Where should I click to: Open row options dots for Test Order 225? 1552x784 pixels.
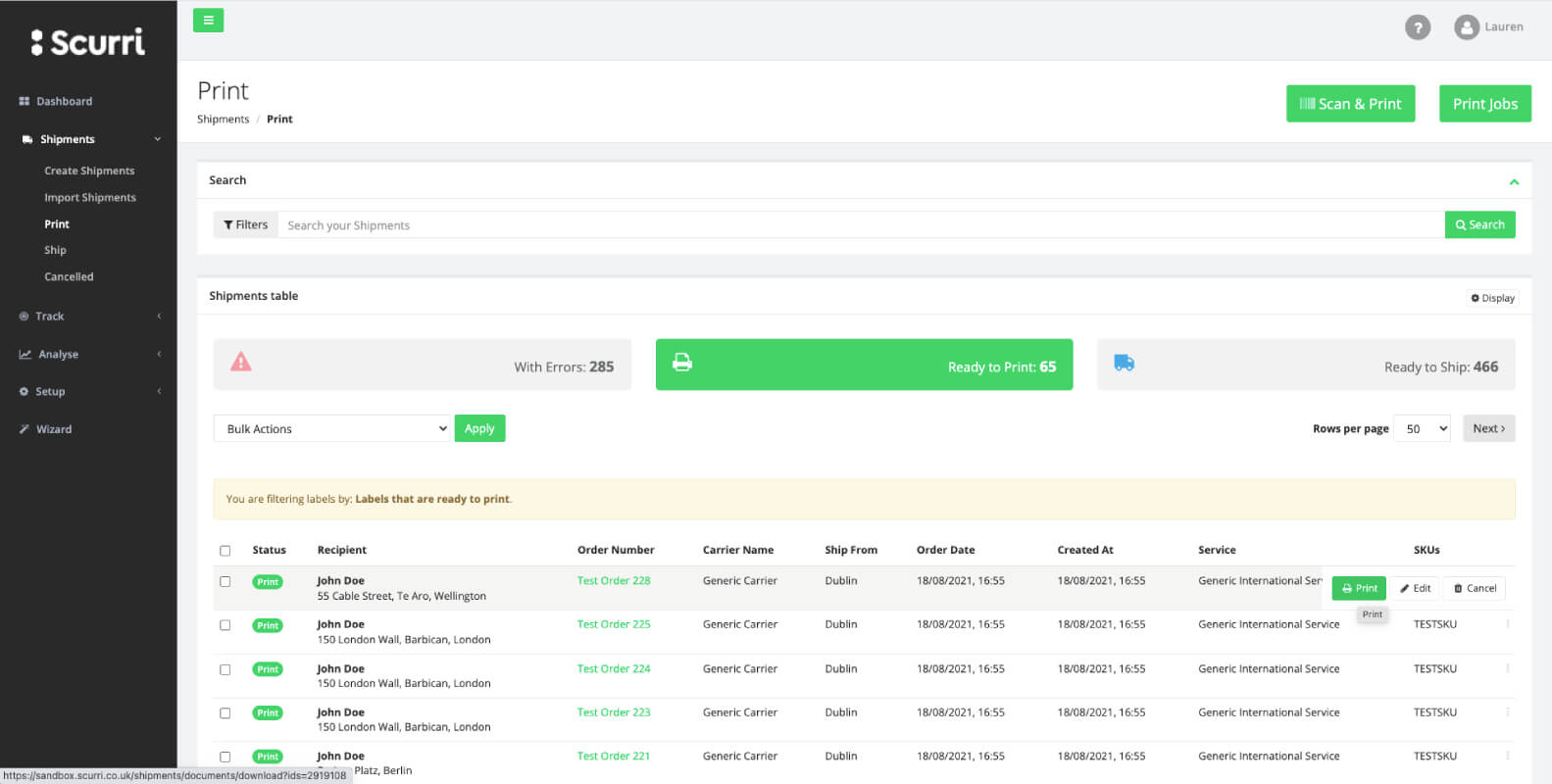[1507, 624]
